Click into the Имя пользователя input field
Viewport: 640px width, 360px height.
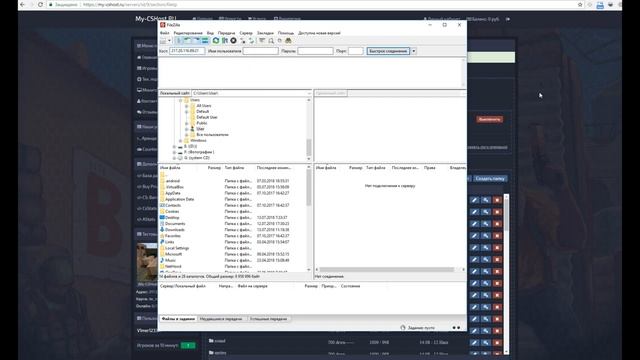point(260,51)
